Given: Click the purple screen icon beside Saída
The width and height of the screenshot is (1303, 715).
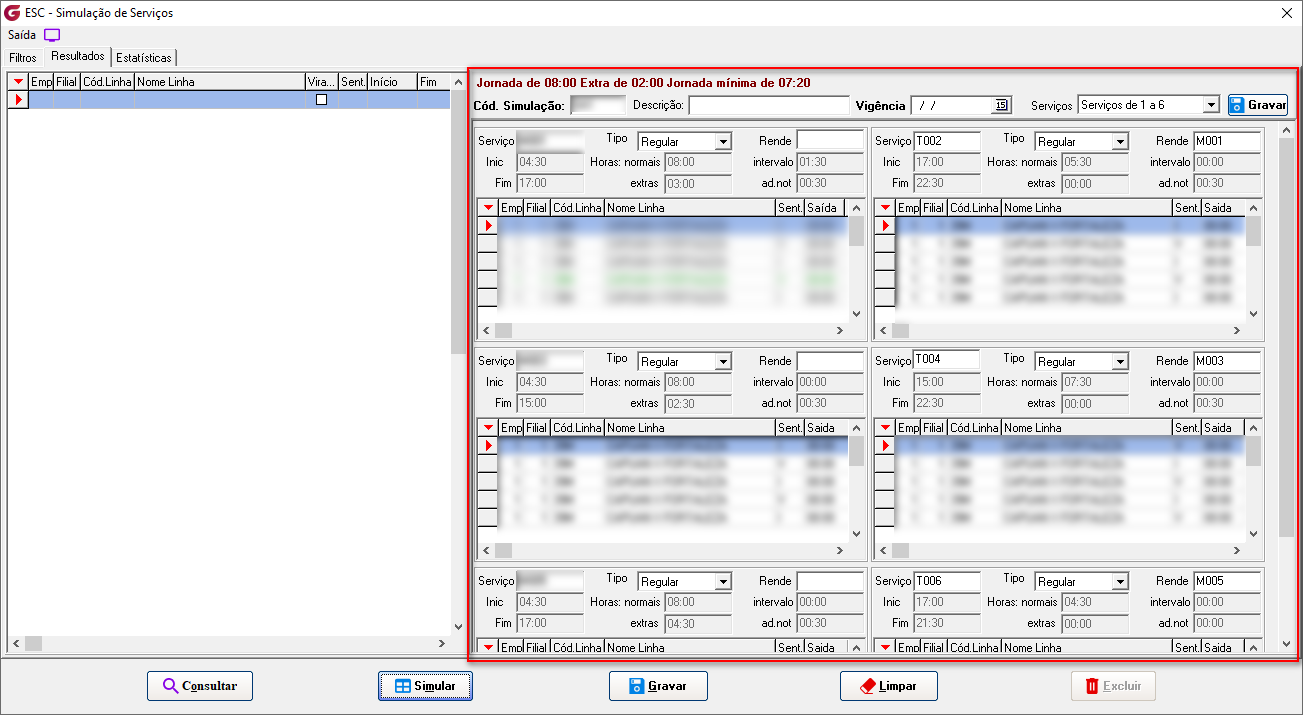Looking at the screenshot, I should 52,35.
